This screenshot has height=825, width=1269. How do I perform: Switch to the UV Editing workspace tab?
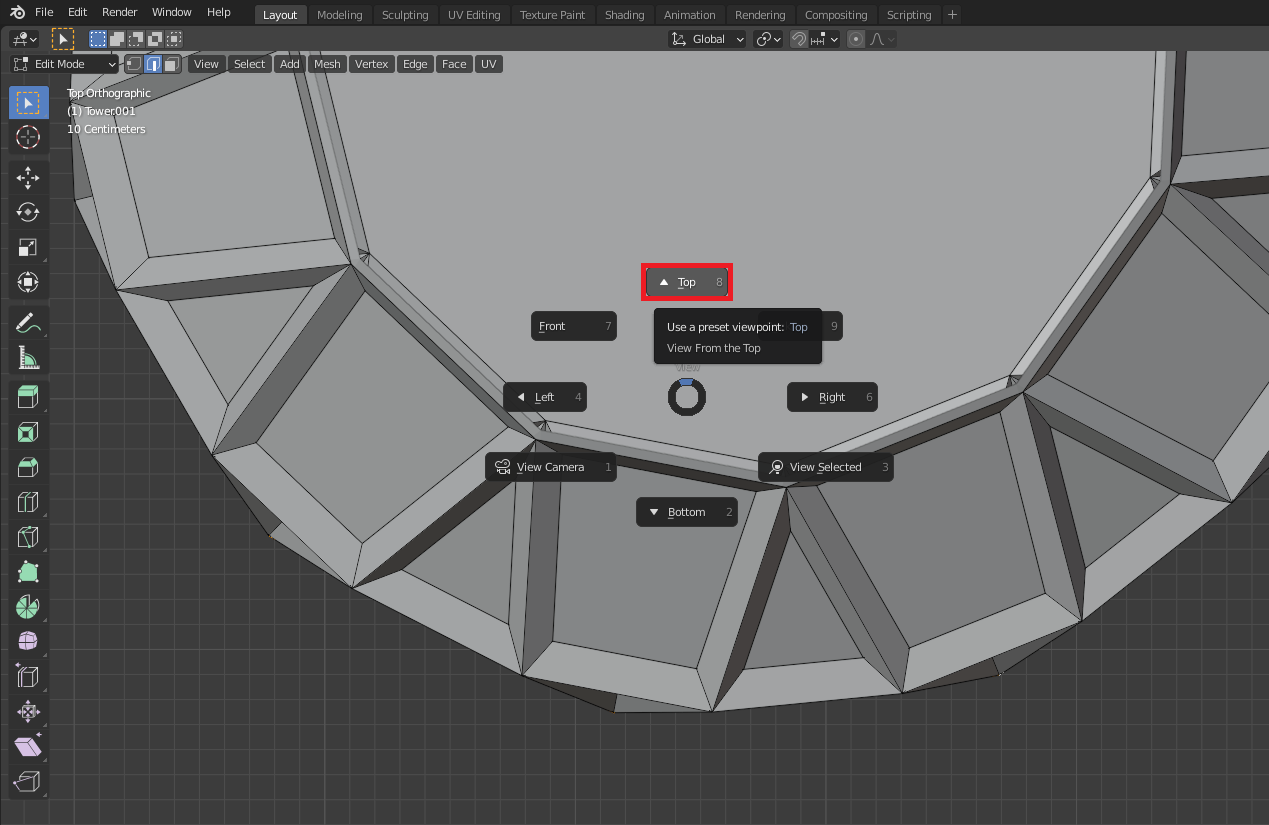click(x=474, y=15)
